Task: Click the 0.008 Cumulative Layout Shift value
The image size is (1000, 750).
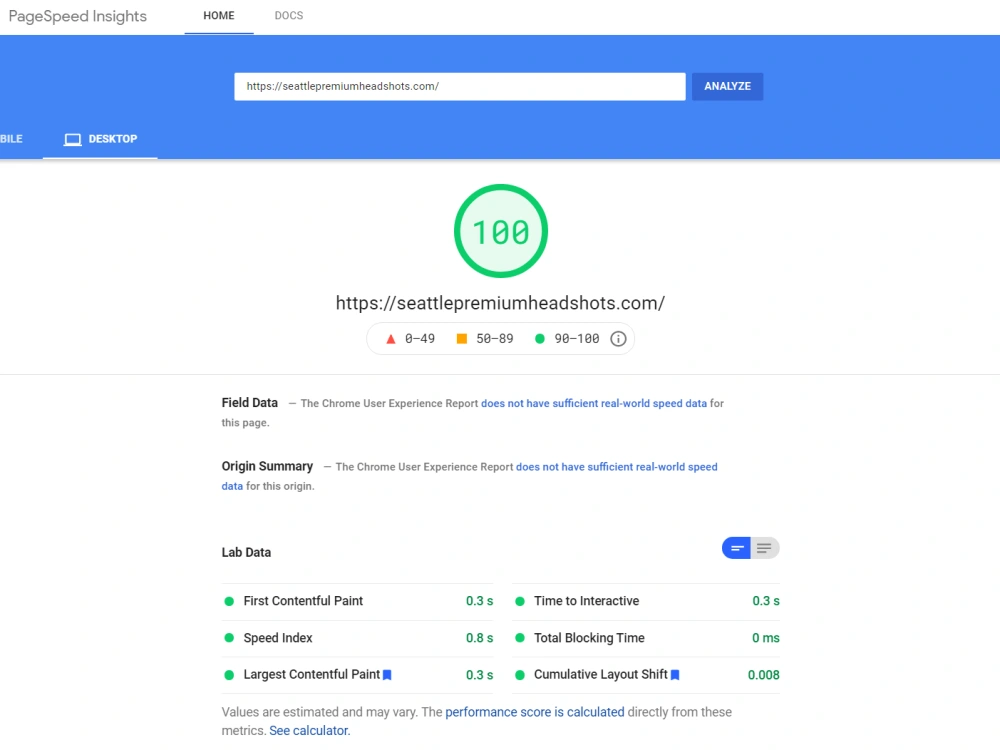Action: click(x=763, y=675)
